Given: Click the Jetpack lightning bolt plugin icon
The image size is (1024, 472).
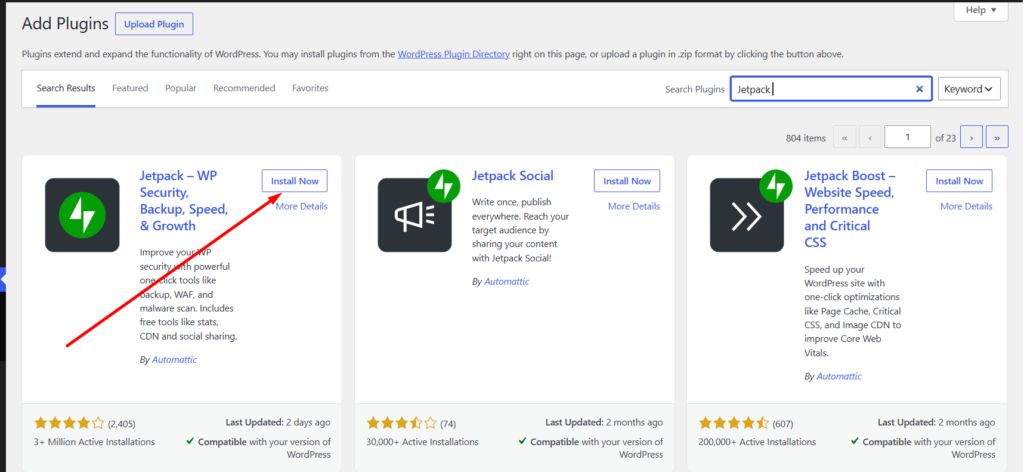Looking at the screenshot, I should (x=82, y=215).
